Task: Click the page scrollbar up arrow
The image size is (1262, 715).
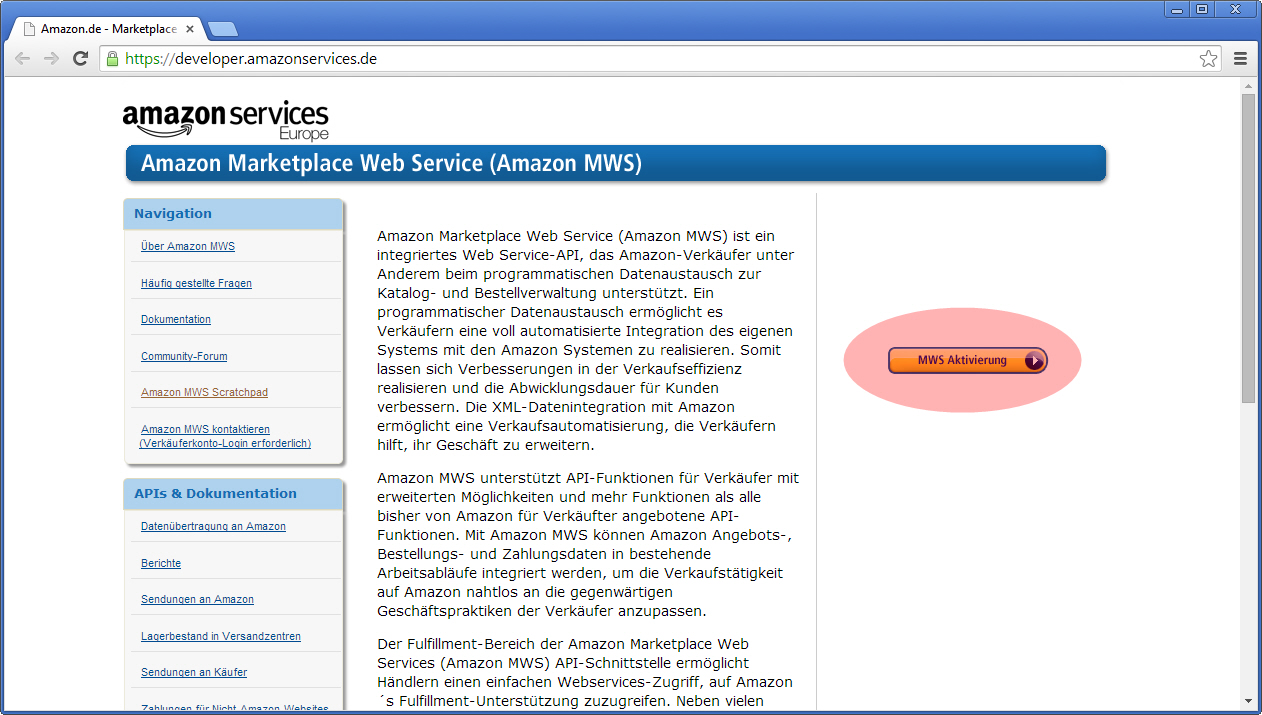Action: tap(1248, 86)
